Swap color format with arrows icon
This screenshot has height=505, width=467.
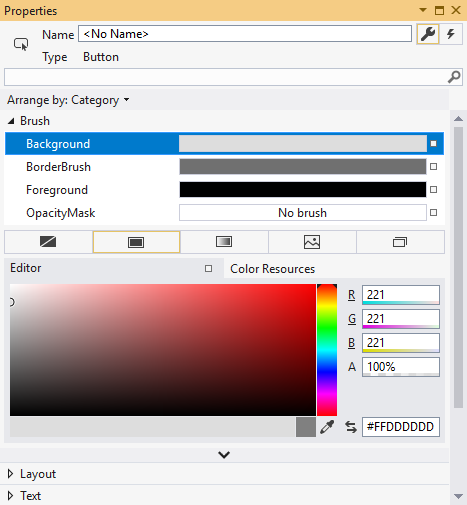coord(351,427)
